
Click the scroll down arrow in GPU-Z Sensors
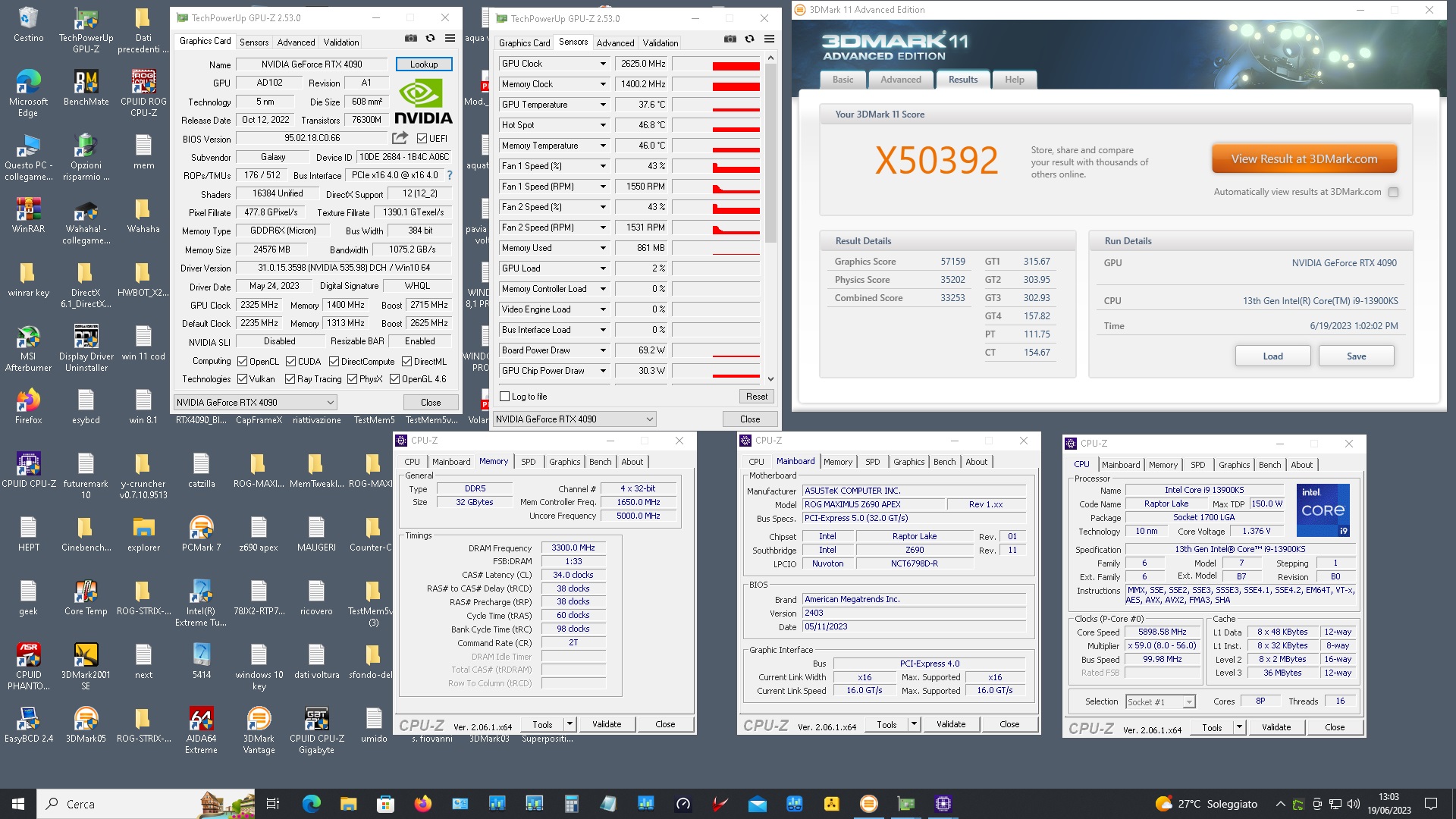point(770,379)
